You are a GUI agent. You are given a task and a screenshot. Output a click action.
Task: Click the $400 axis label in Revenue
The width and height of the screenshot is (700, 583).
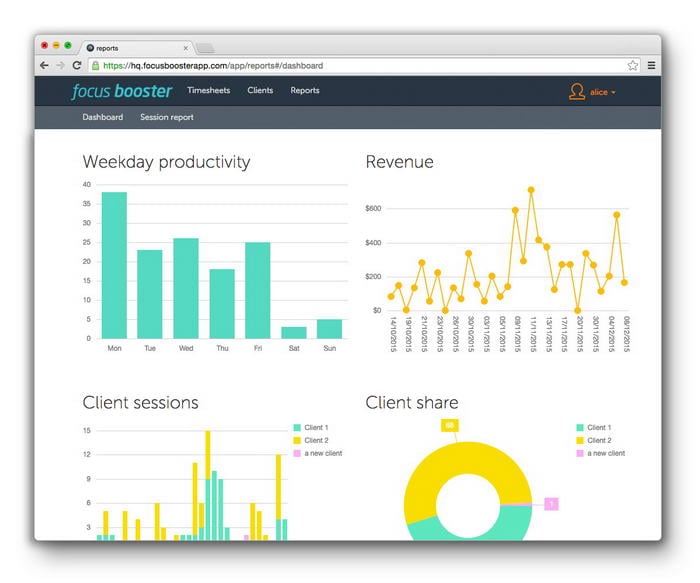coord(373,242)
